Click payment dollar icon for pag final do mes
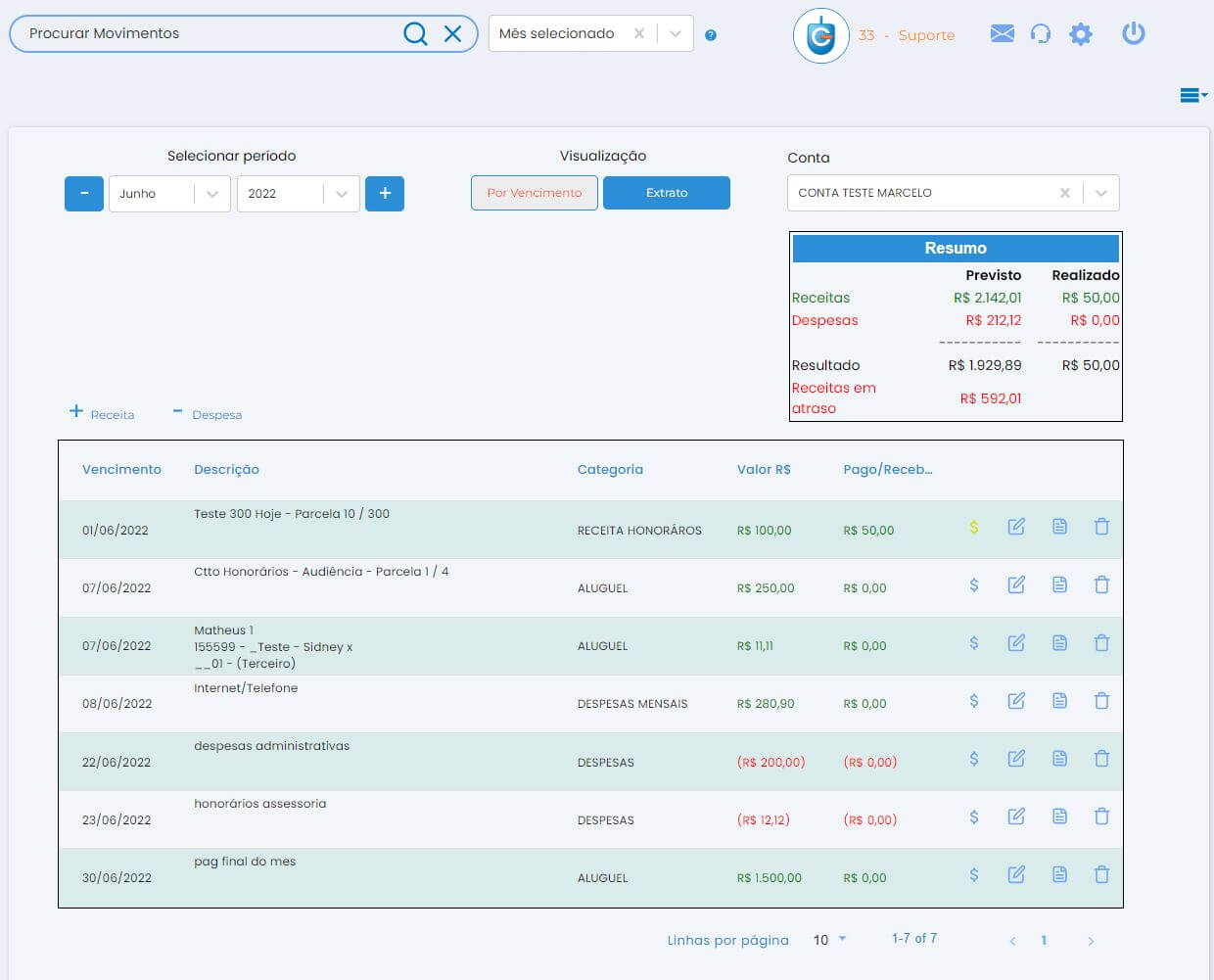The image size is (1214, 980). [x=974, y=874]
